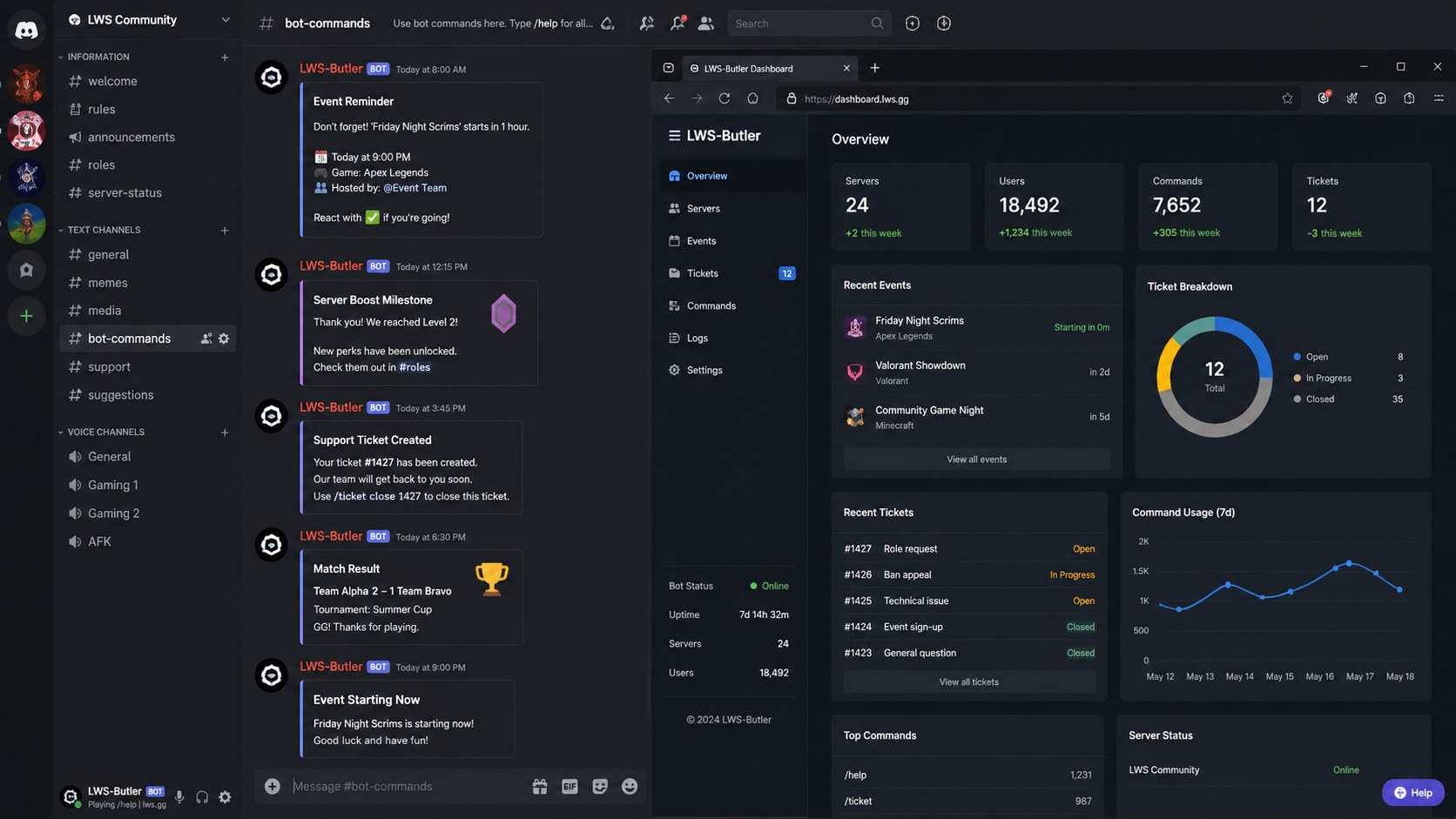Select the LWS-Butler Dashboard browser tab
Viewport: 1456px width, 819px height.
(770, 68)
